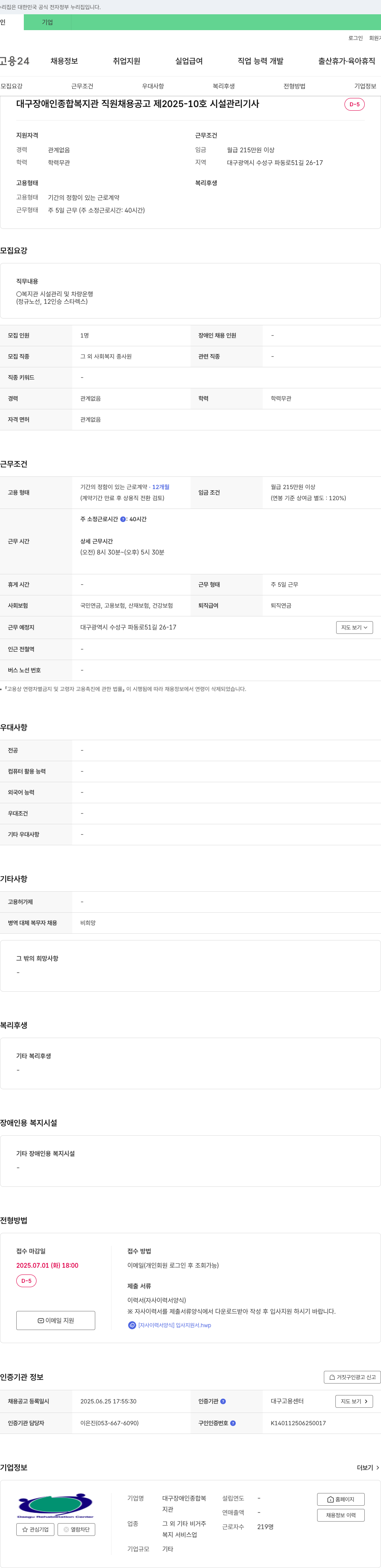This screenshot has width=381, height=1568.
Task: Click the 로그인 link
Action: point(356,38)
